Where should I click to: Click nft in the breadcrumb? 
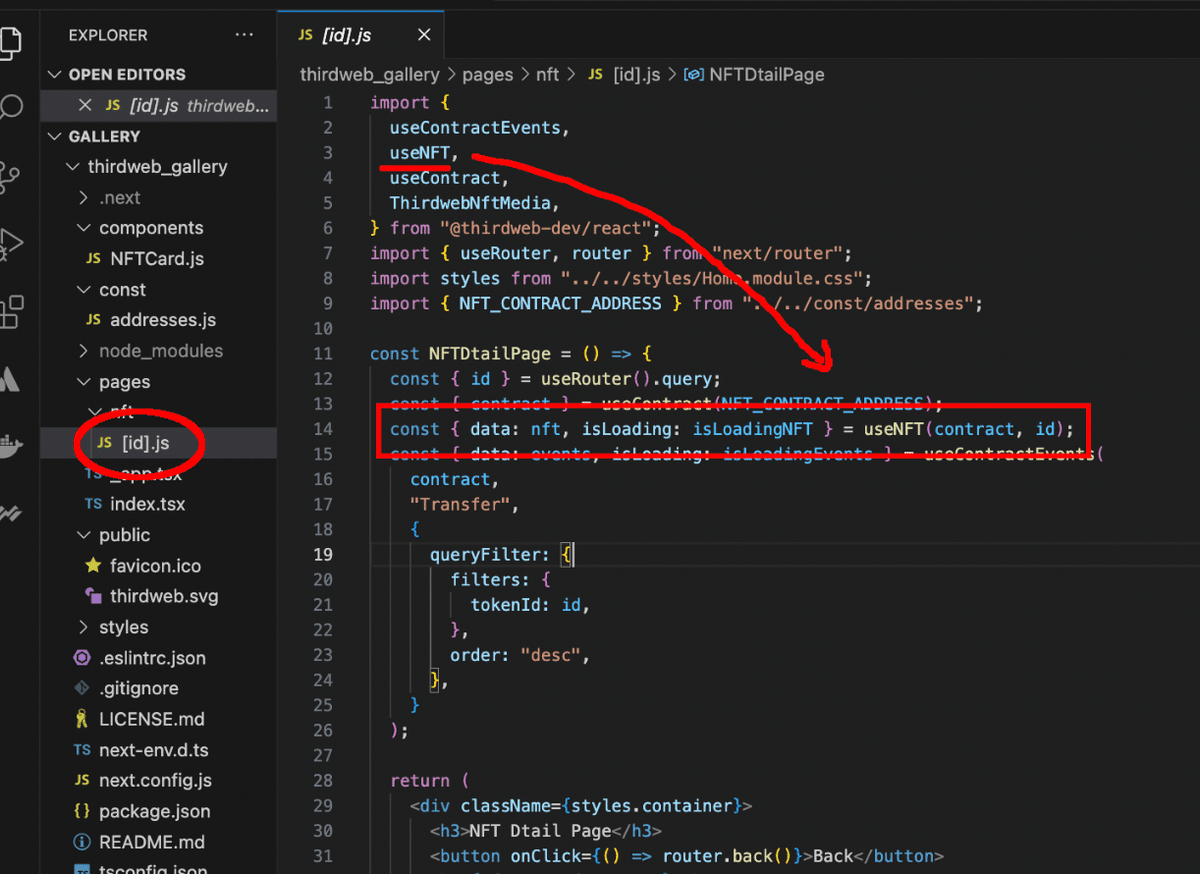click(x=548, y=74)
